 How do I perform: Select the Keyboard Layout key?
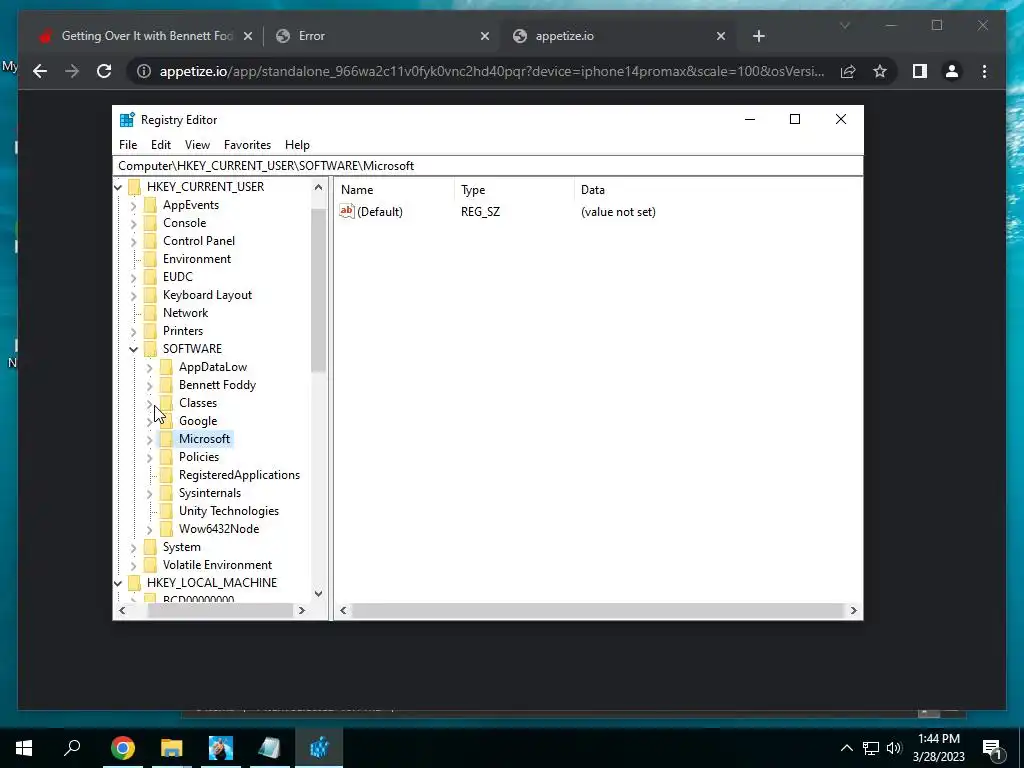(x=207, y=295)
